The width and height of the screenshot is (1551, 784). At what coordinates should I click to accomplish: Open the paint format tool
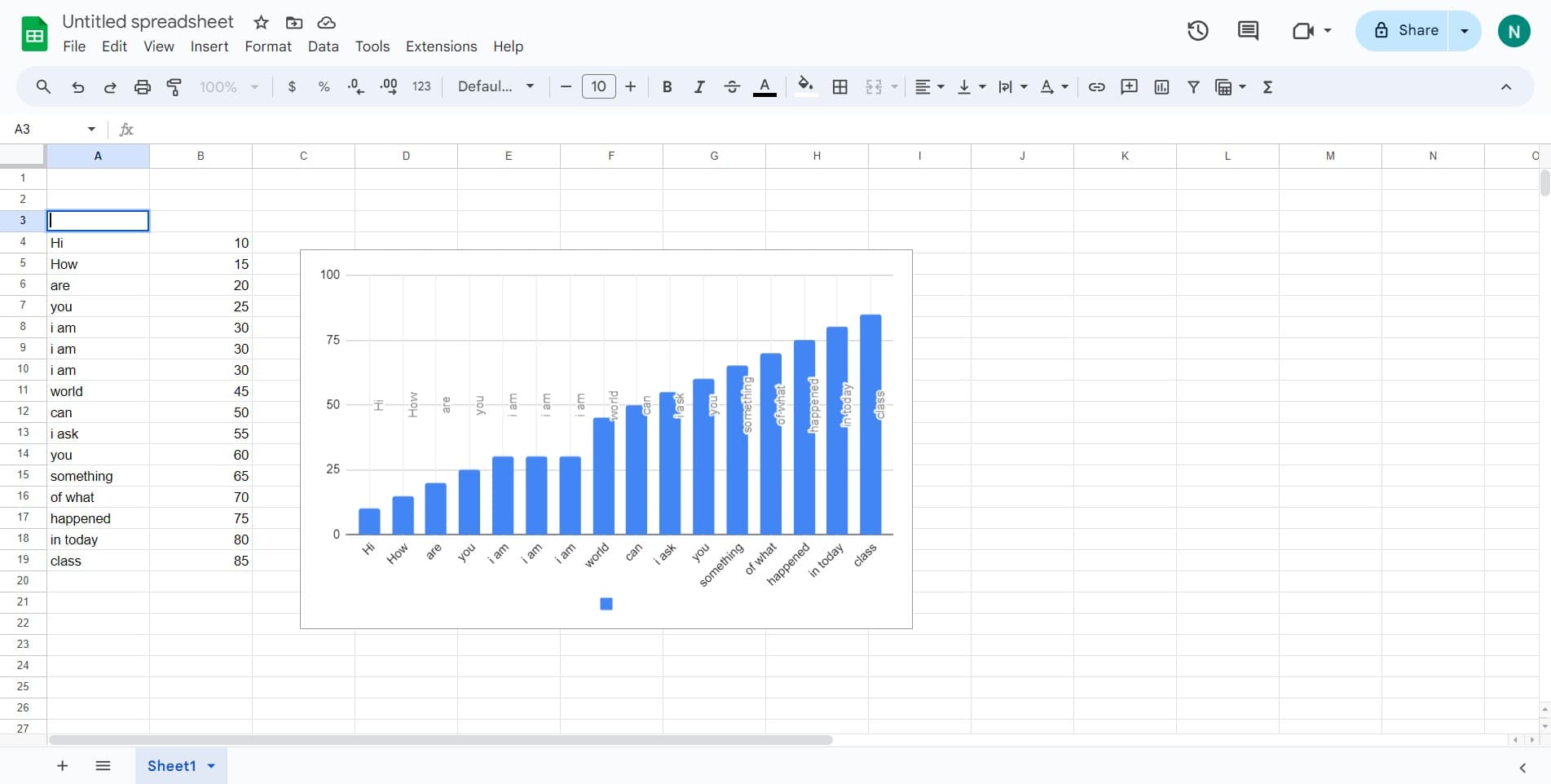174,86
